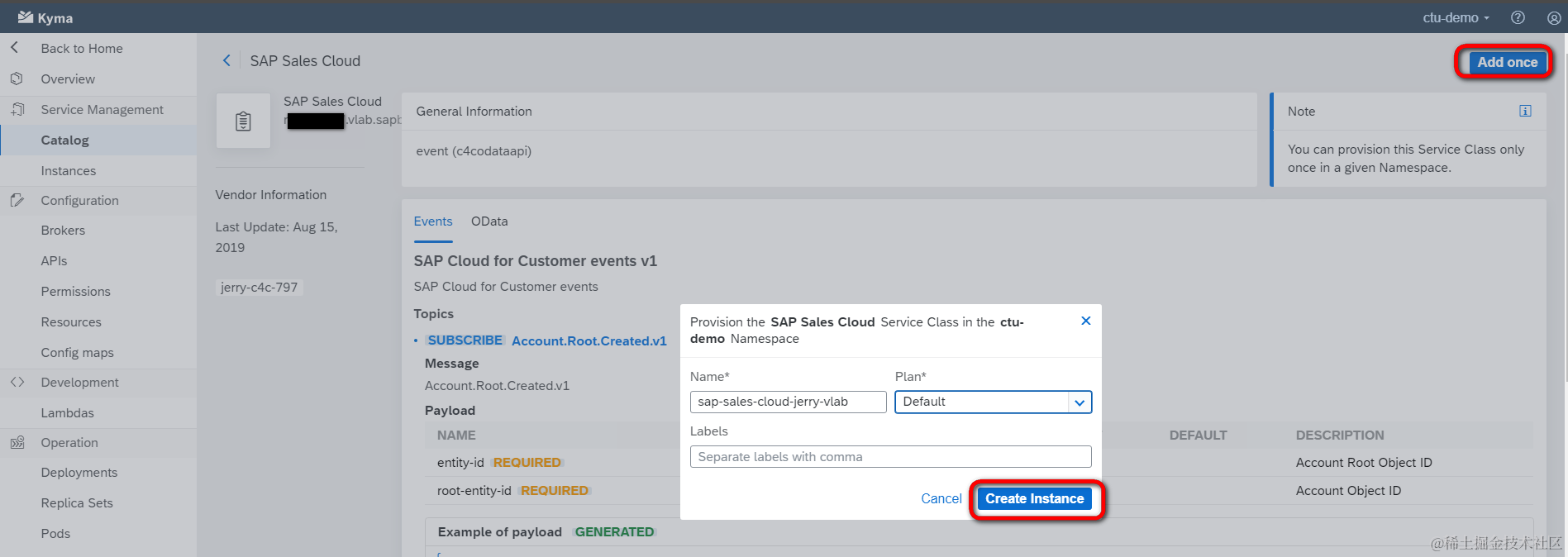Click the root-entity-id payload row
The height and width of the screenshot is (557, 1568).
(x=979, y=491)
